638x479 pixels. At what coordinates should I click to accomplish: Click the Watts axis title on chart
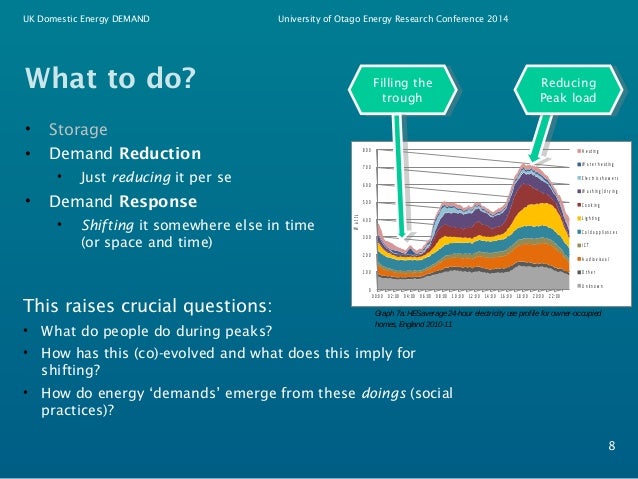click(x=357, y=220)
